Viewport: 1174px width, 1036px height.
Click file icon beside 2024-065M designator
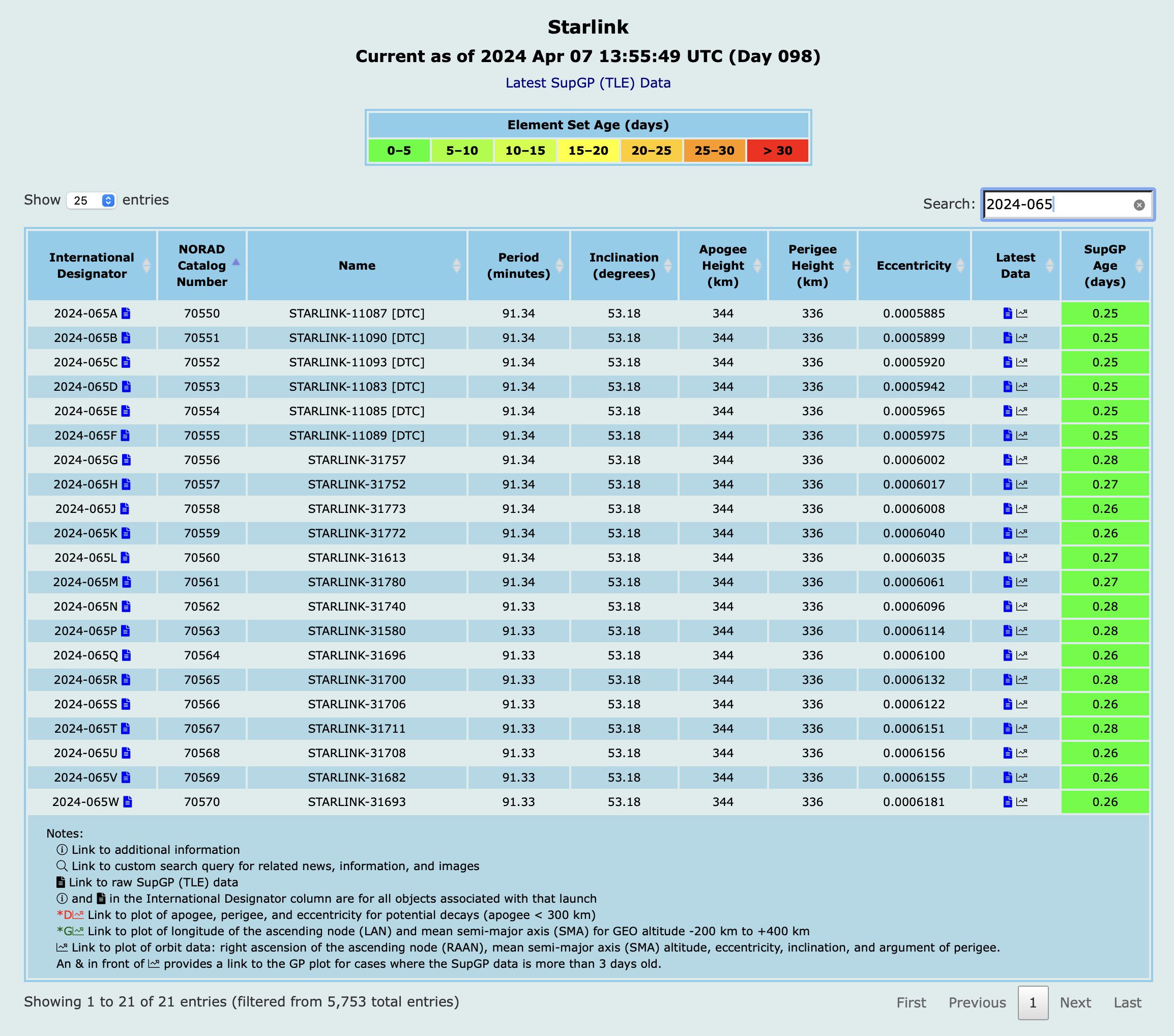pyautogui.click(x=127, y=582)
